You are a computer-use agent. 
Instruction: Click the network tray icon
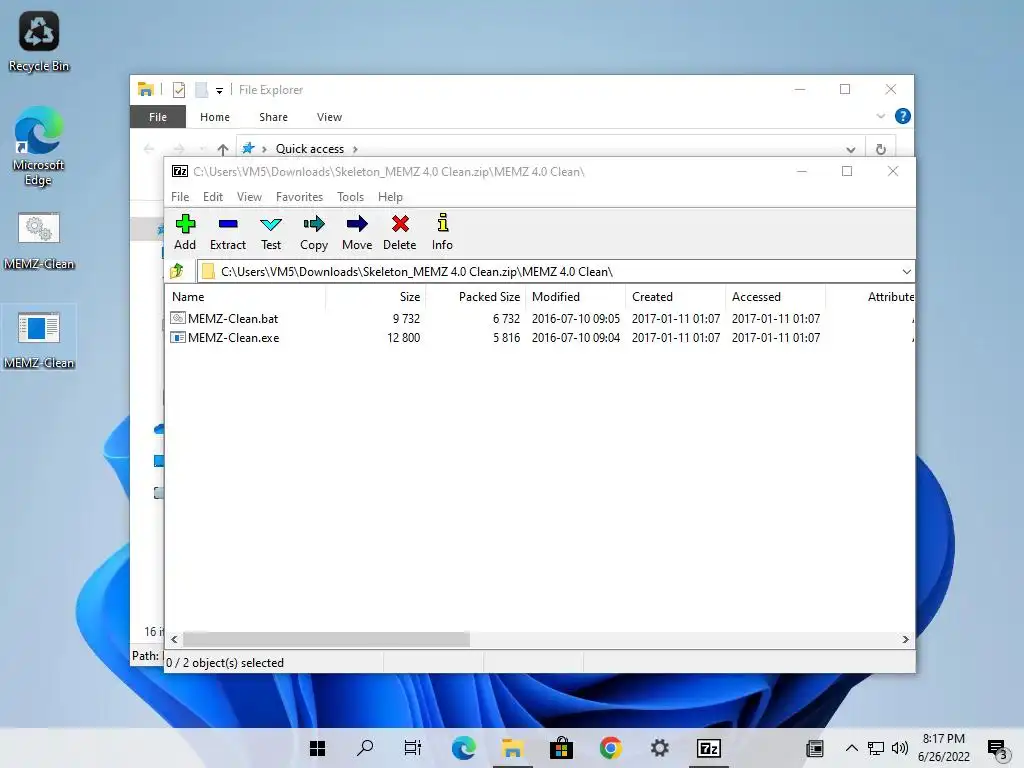point(876,748)
